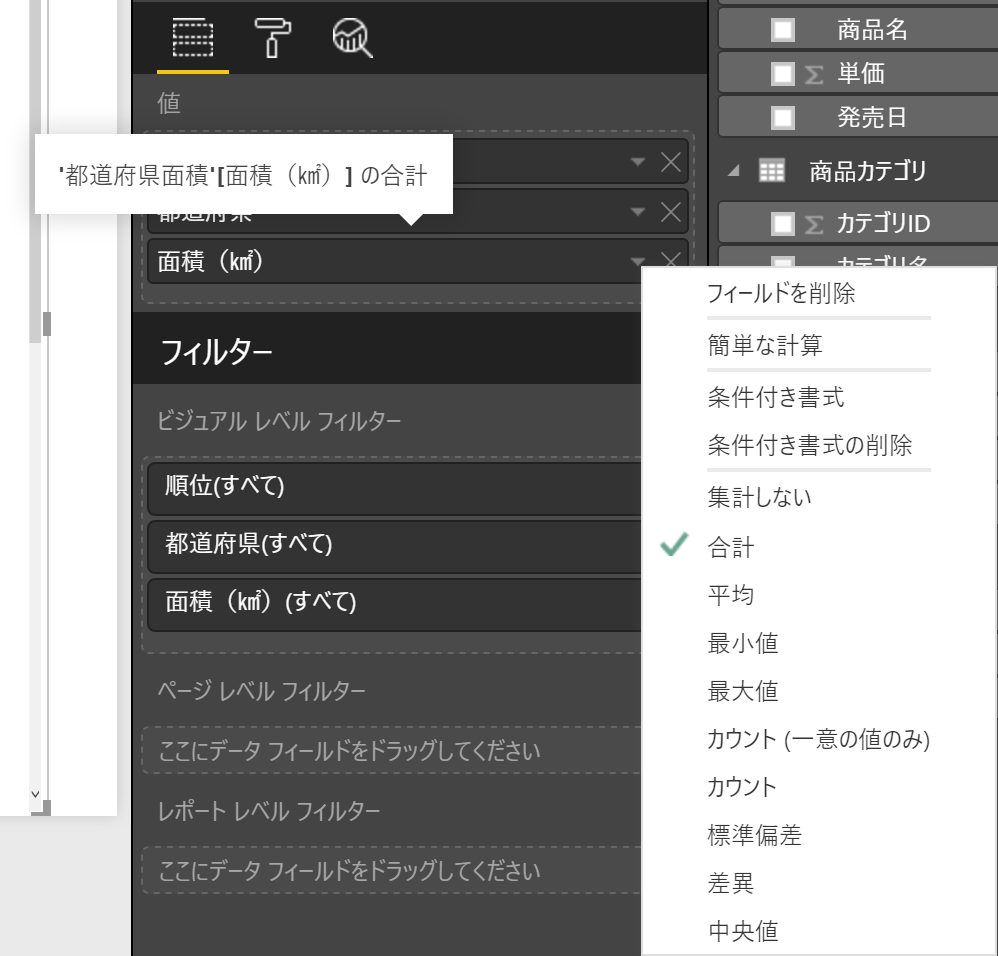The width and height of the screenshot is (998, 956).
Task: Click the カテゴリID field label
Action: click(883, 224)
